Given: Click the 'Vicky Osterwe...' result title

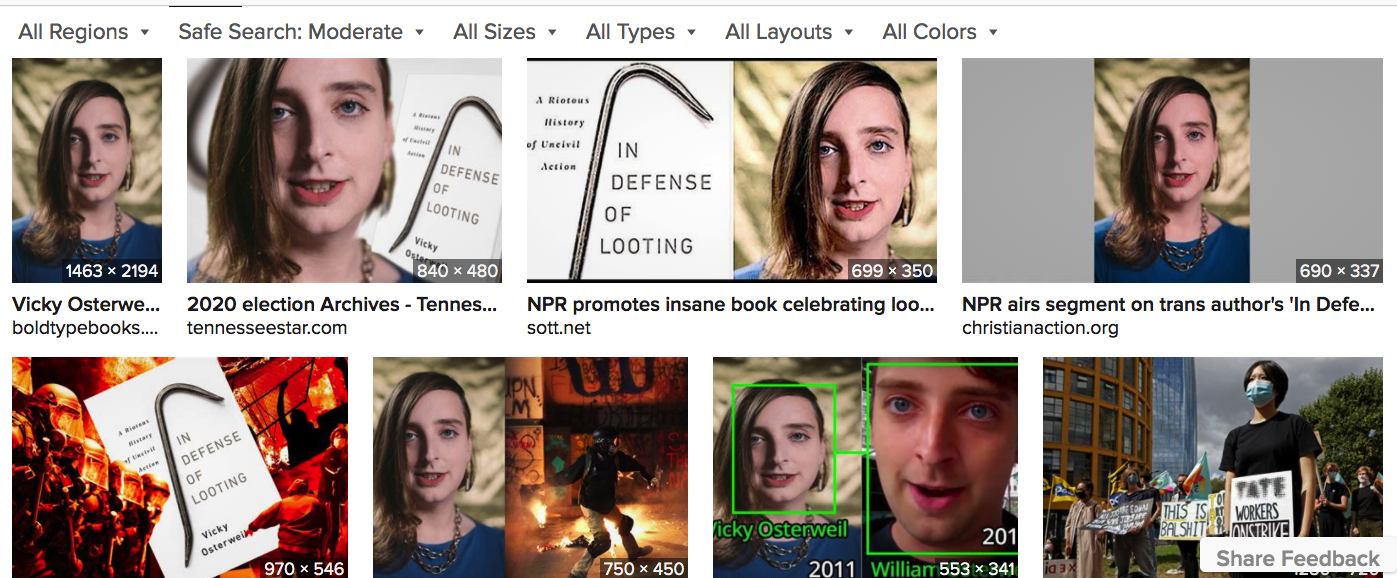Looking at the screenshot, I should (86, 304).
